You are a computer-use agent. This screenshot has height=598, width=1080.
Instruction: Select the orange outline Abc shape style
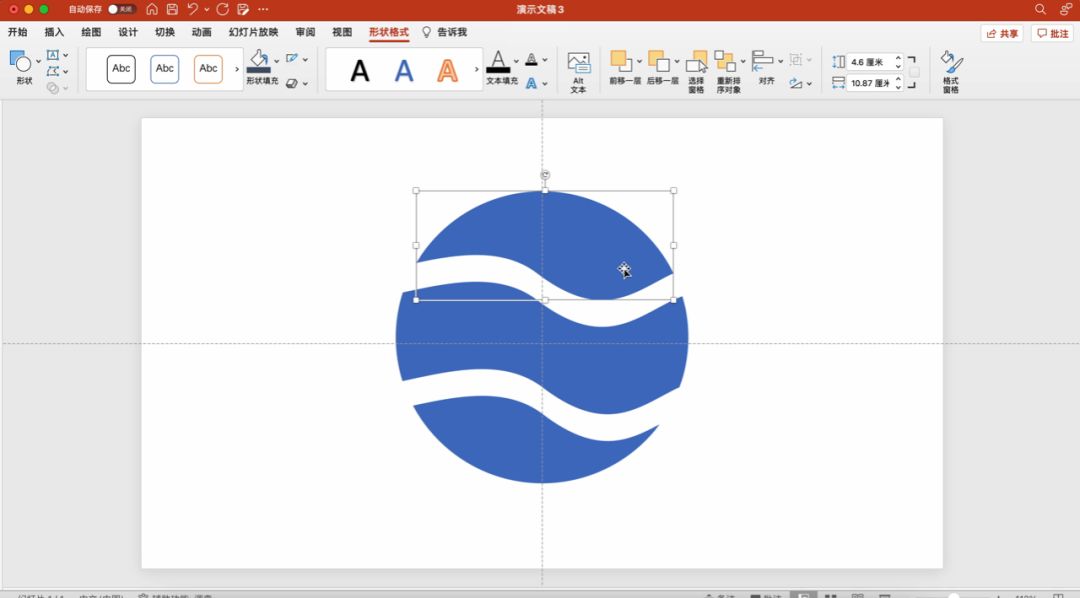(208, 69)
